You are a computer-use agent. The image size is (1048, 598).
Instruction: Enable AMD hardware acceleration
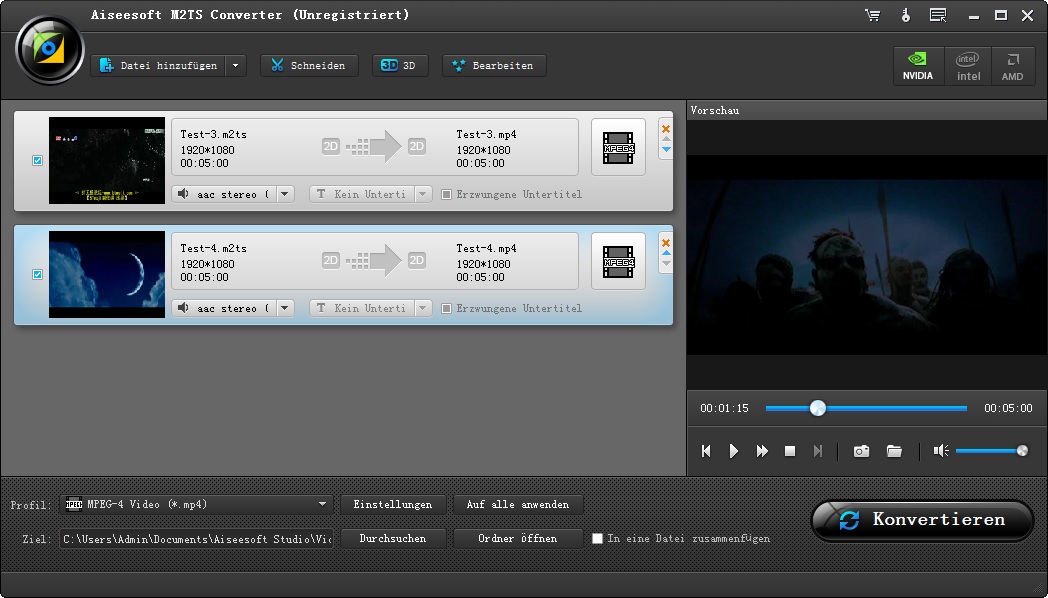coord(1012,66)
